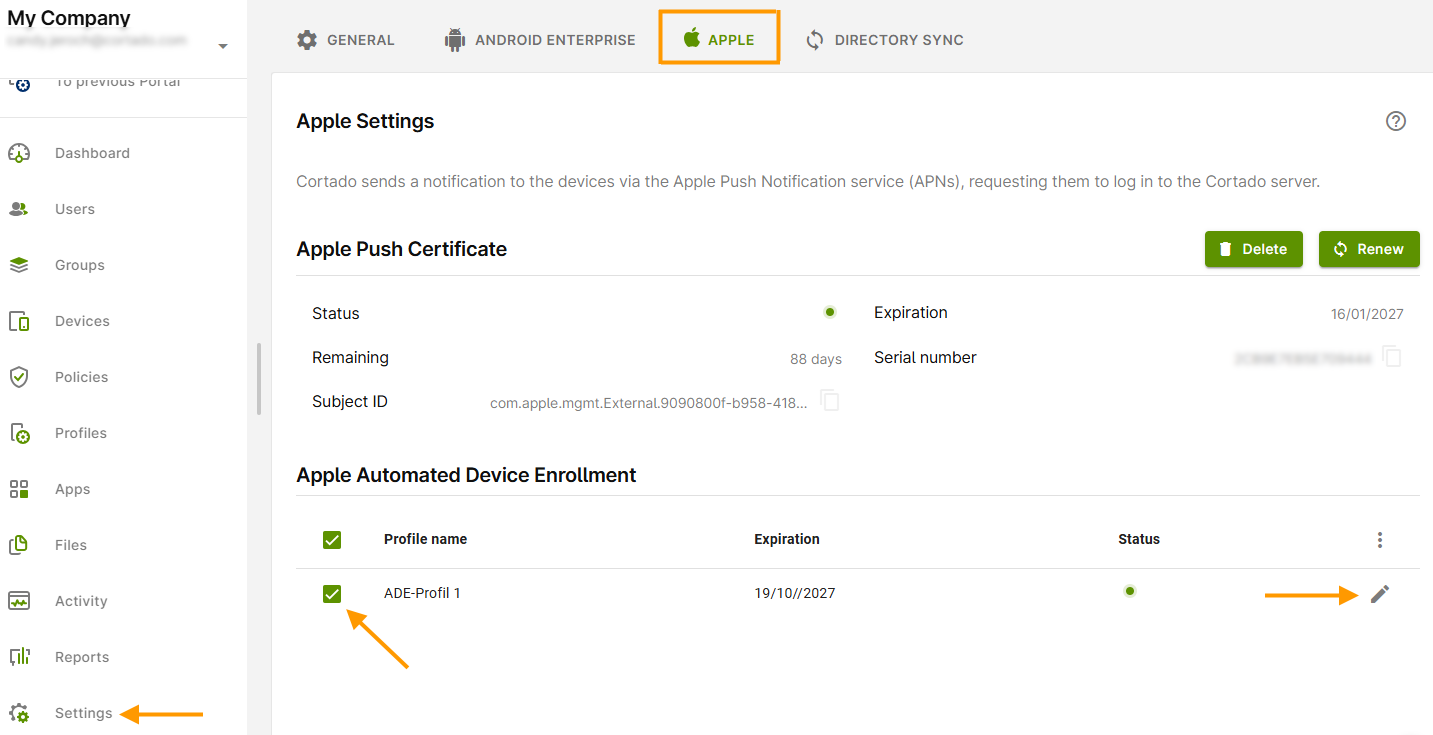Select the Apple tab
The width and height of the screenshot is (1433, 735).
click(x=719, y=40)
